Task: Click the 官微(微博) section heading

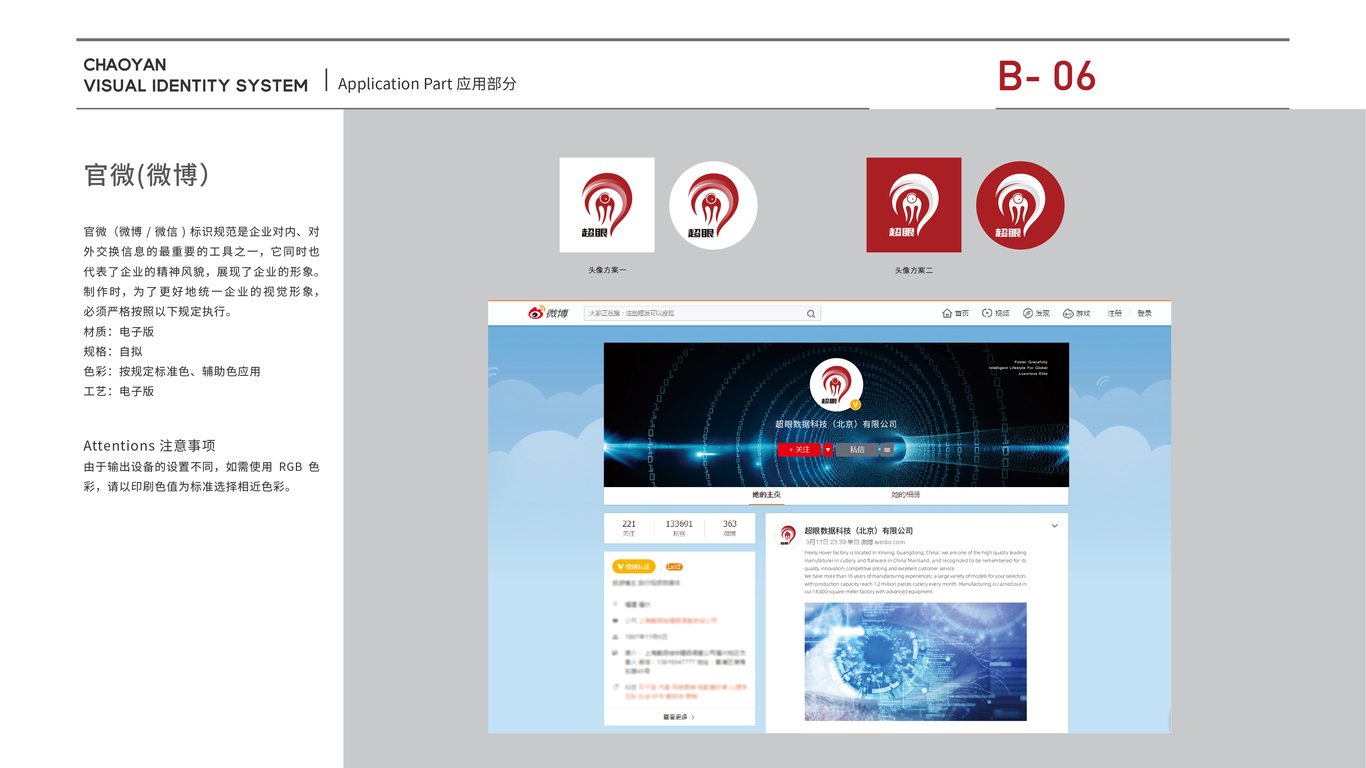Action: tap(147, 175)
